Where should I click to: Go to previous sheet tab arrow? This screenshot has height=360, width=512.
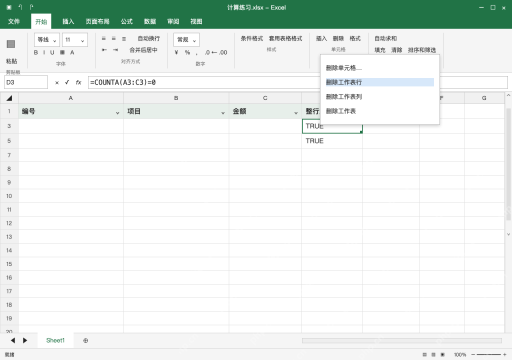tap(13, 340)
